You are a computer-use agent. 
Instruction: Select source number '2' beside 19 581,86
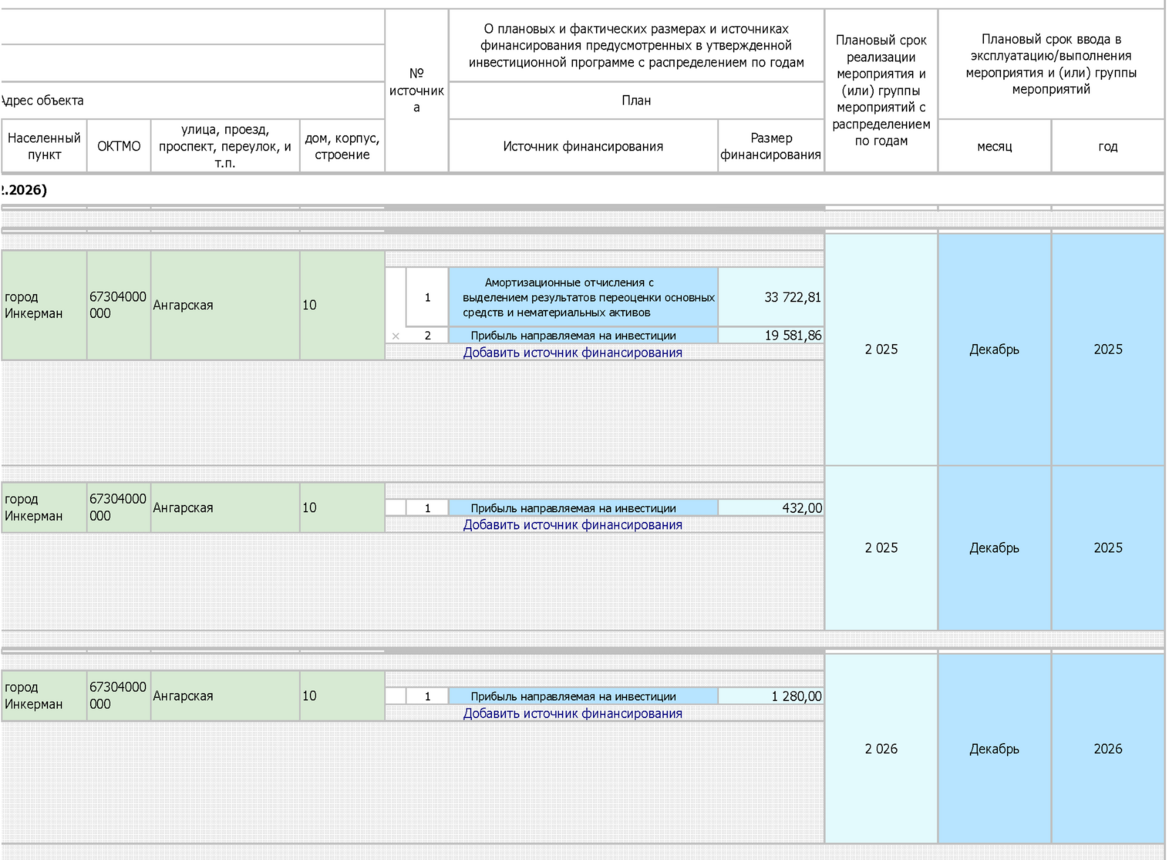pyautogui.click(x=427, y=335)
